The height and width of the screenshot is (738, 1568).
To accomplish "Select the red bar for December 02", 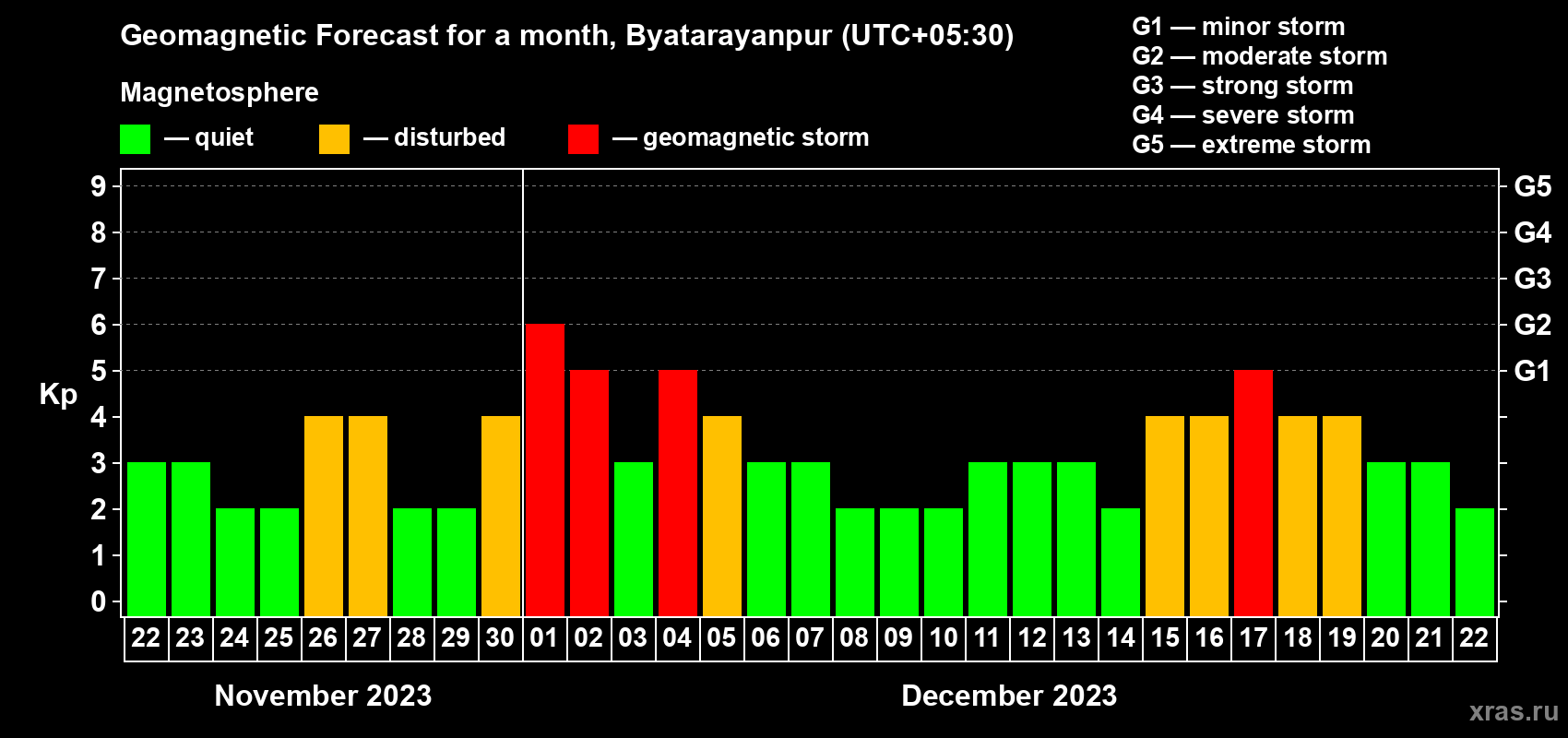I will (x=589, y=494).
